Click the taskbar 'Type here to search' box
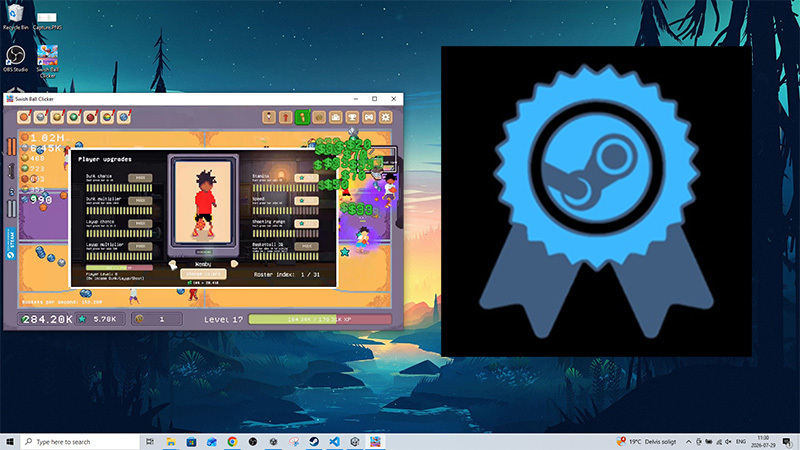Viewport: 800px width, 450px height. coord(80,442)
